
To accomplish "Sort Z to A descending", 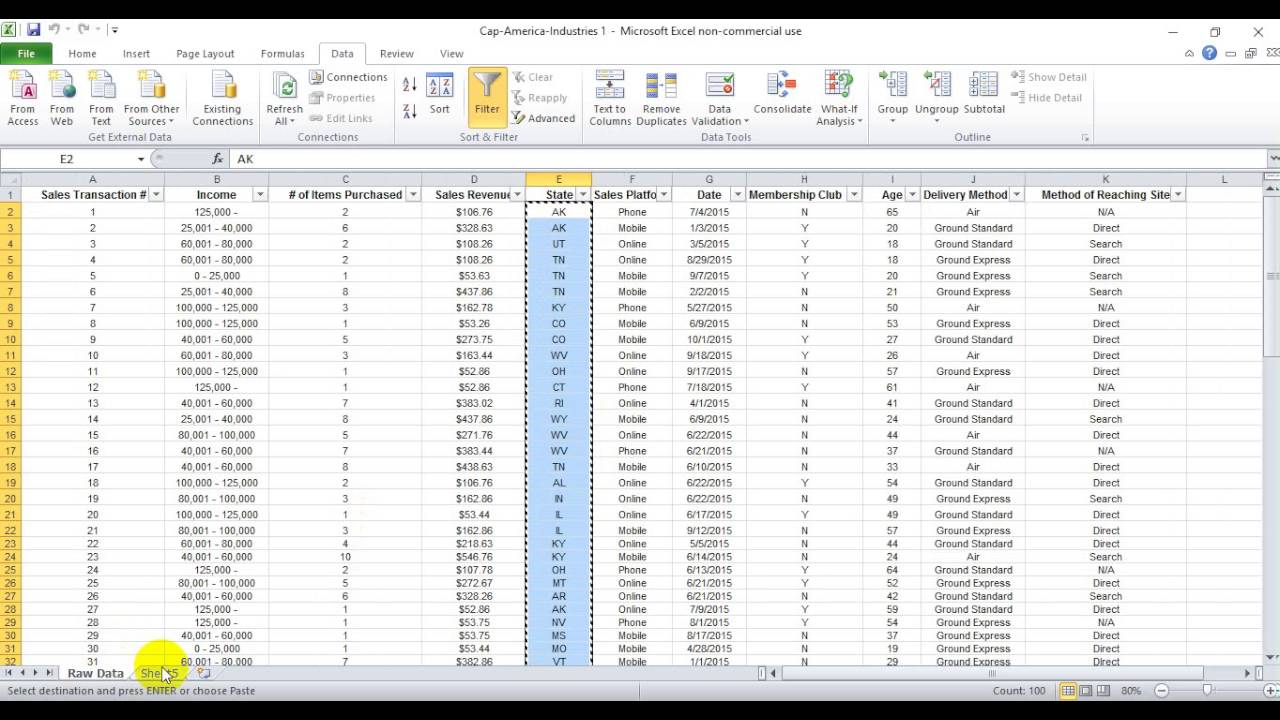I will 410,110.
